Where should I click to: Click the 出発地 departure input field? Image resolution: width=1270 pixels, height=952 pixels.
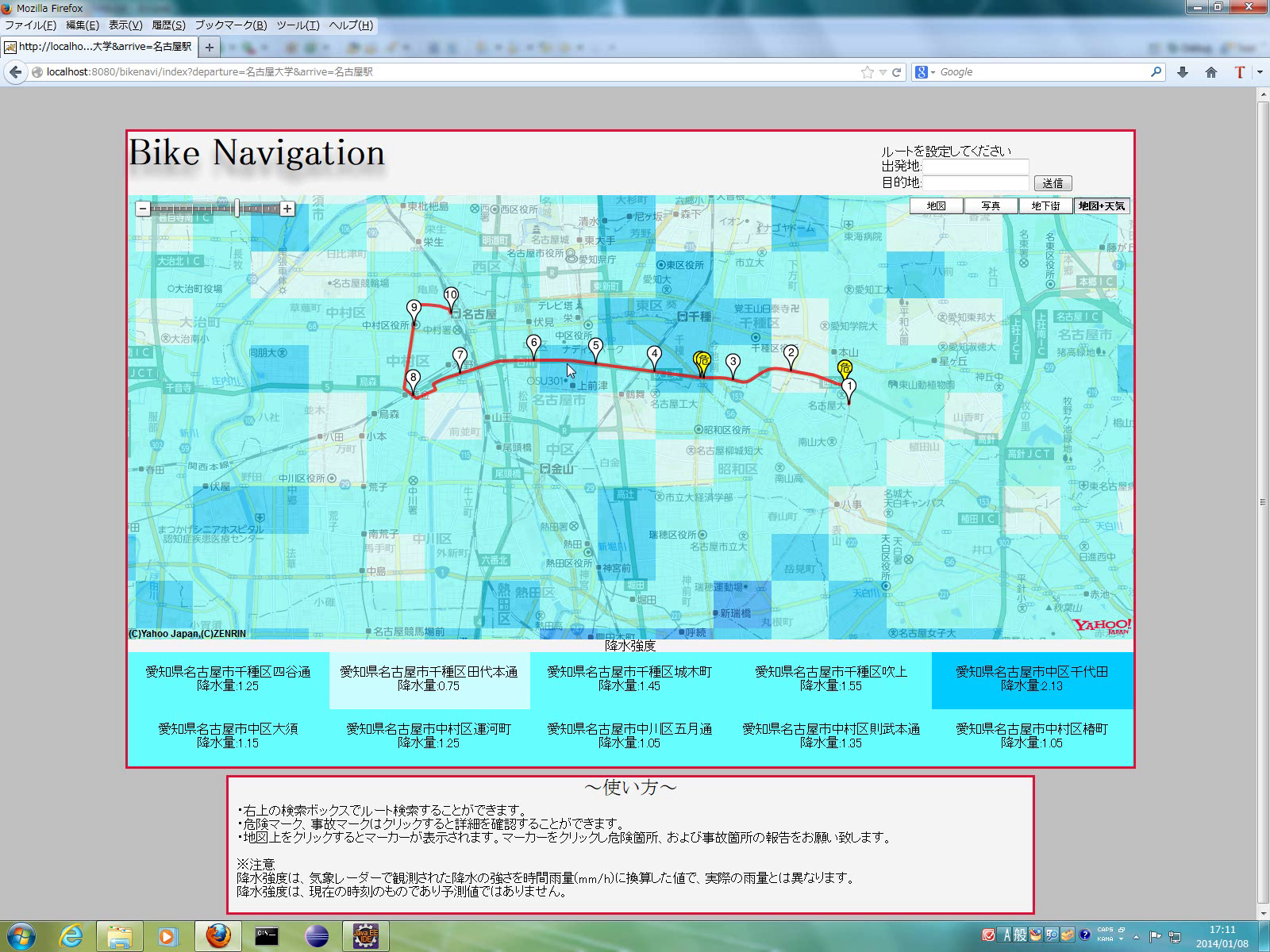click(x=976, y=167)
